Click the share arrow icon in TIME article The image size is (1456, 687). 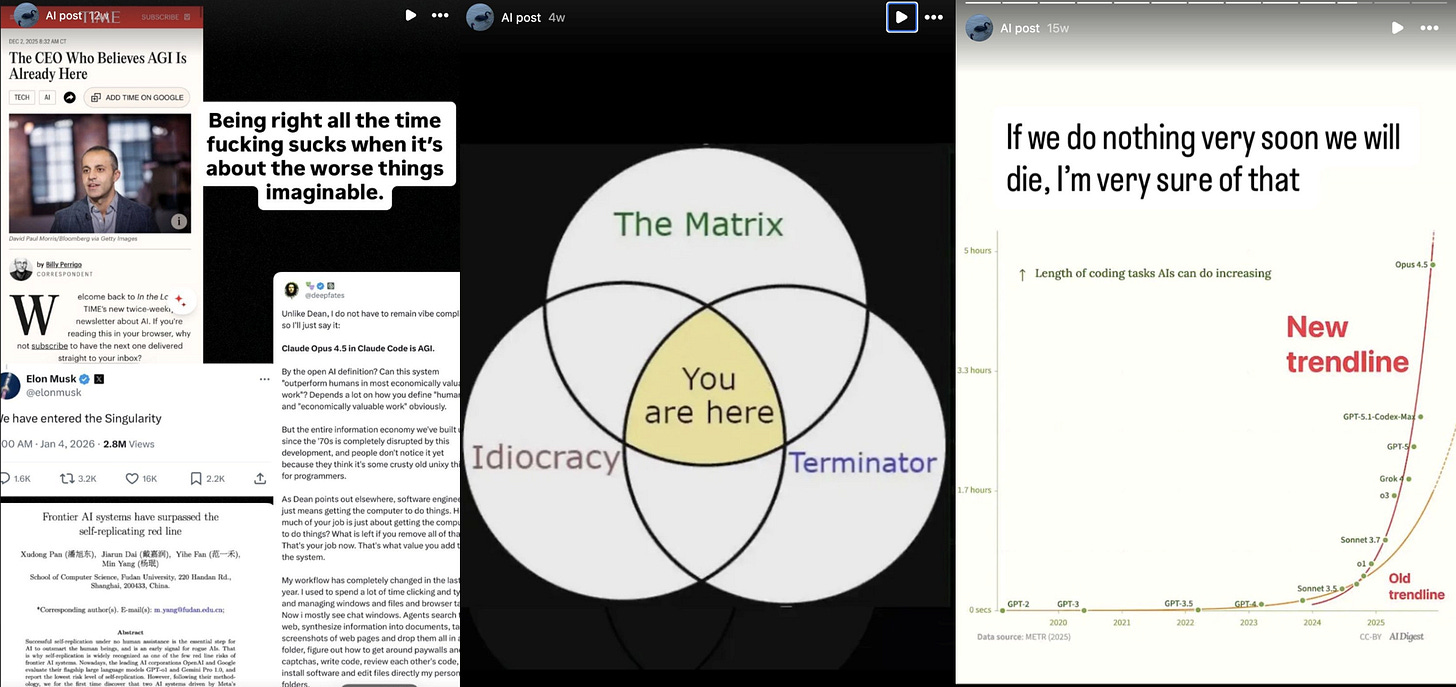[70, 97]
